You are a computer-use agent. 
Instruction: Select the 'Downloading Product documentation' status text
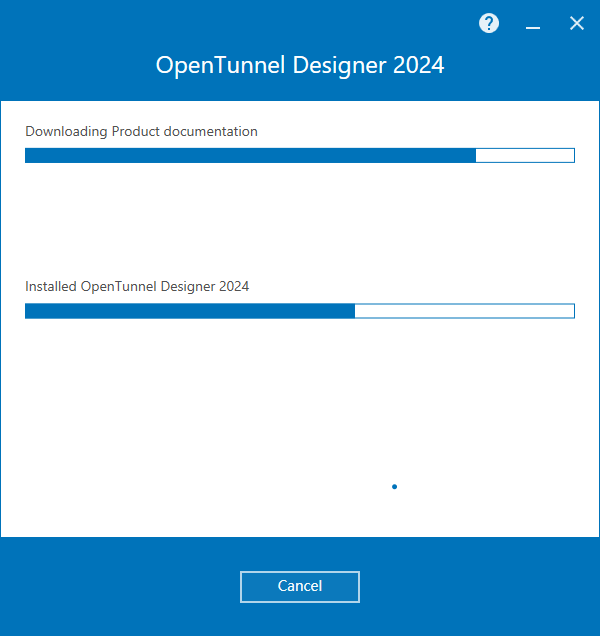click(x=141, y=131)
